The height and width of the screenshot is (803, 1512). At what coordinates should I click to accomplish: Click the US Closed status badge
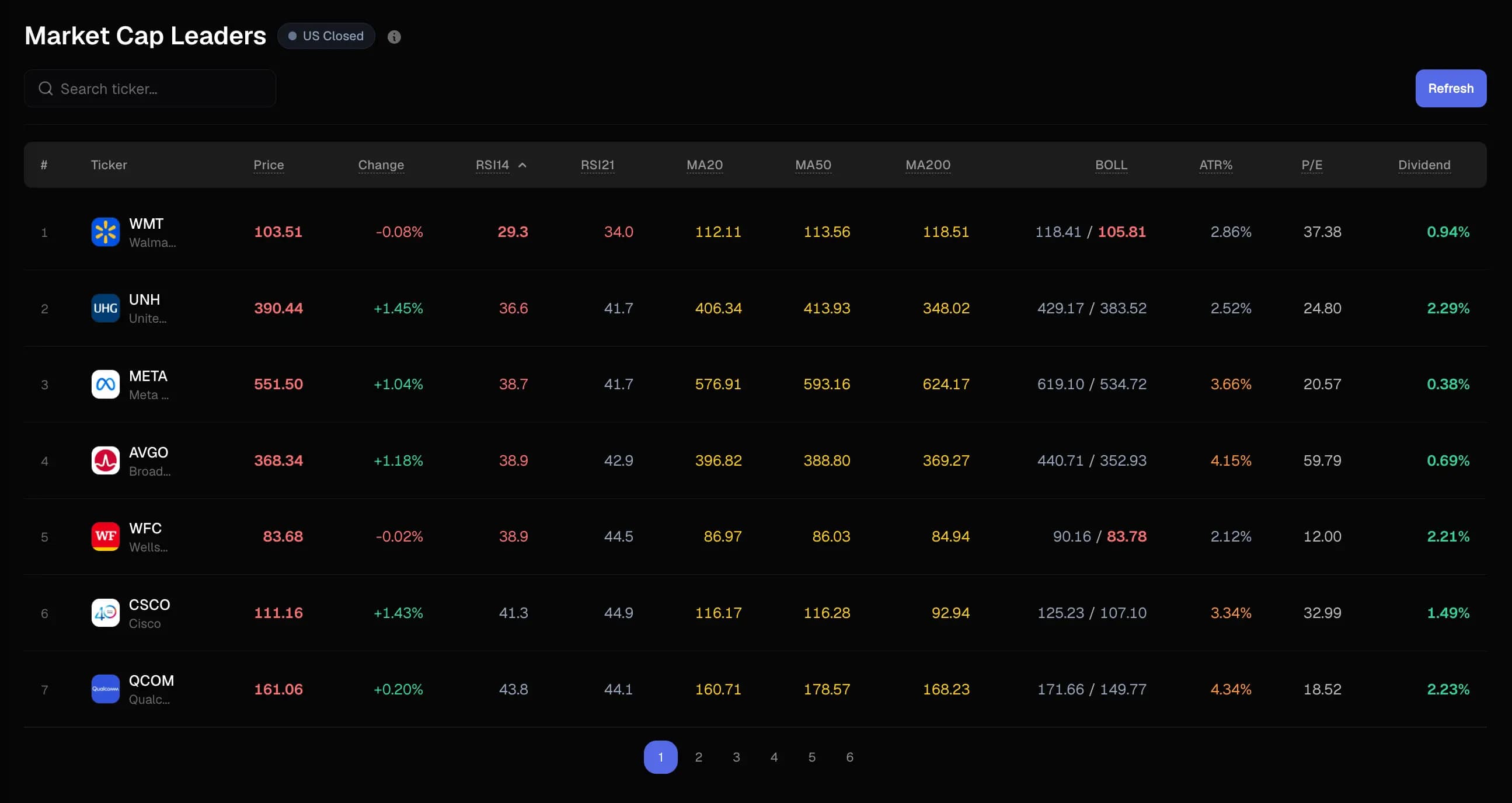tap(326, 36)
